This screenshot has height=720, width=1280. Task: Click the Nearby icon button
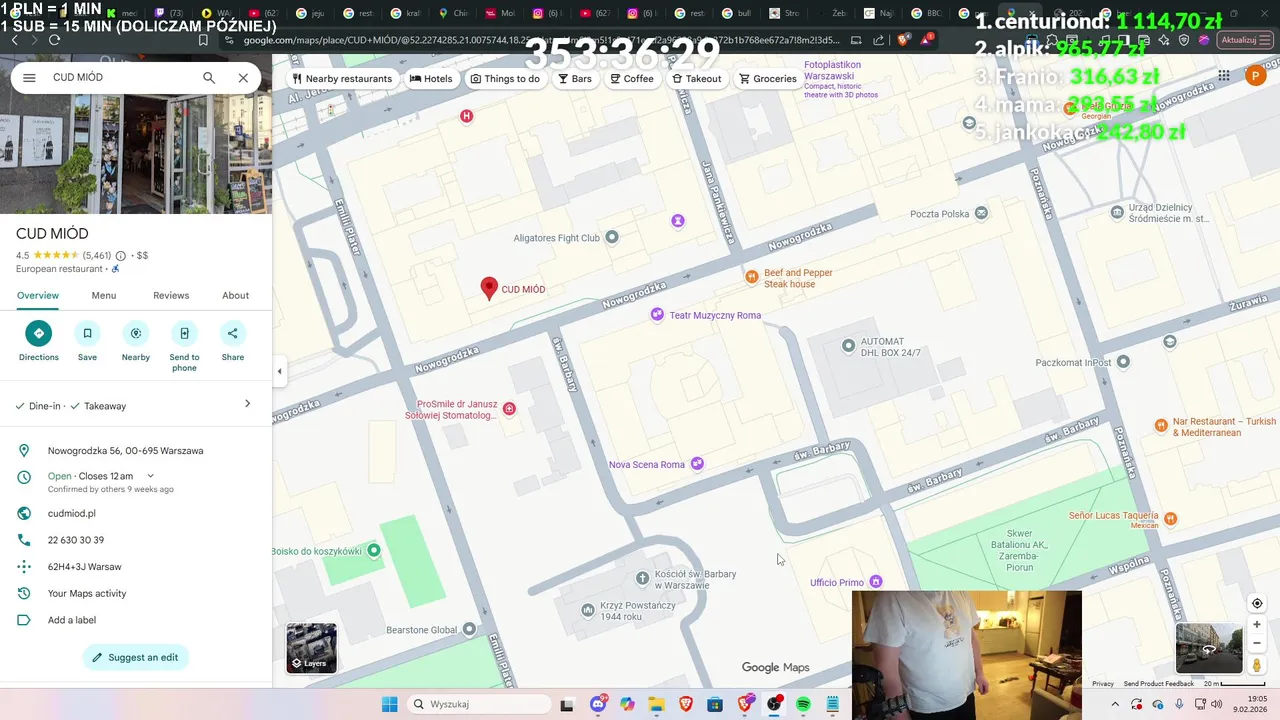point(136,333)
